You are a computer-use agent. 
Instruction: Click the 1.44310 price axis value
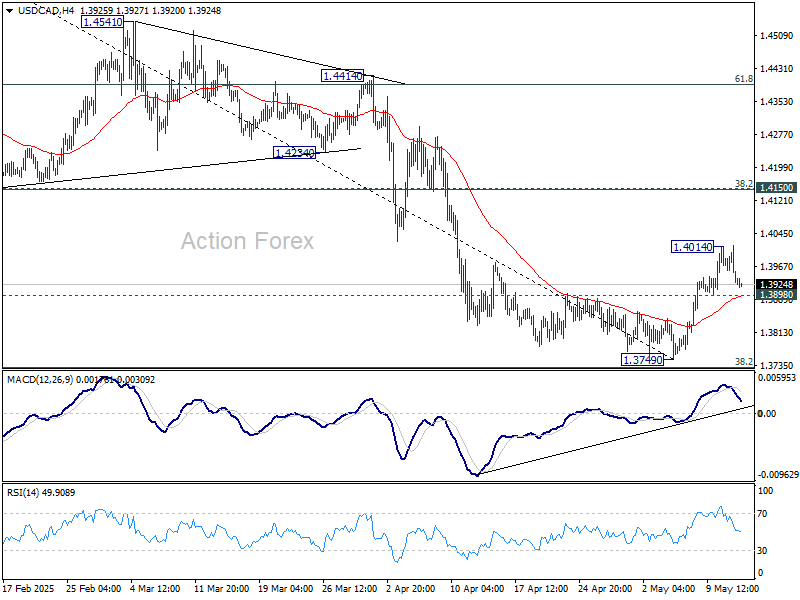tap(777, 69)
